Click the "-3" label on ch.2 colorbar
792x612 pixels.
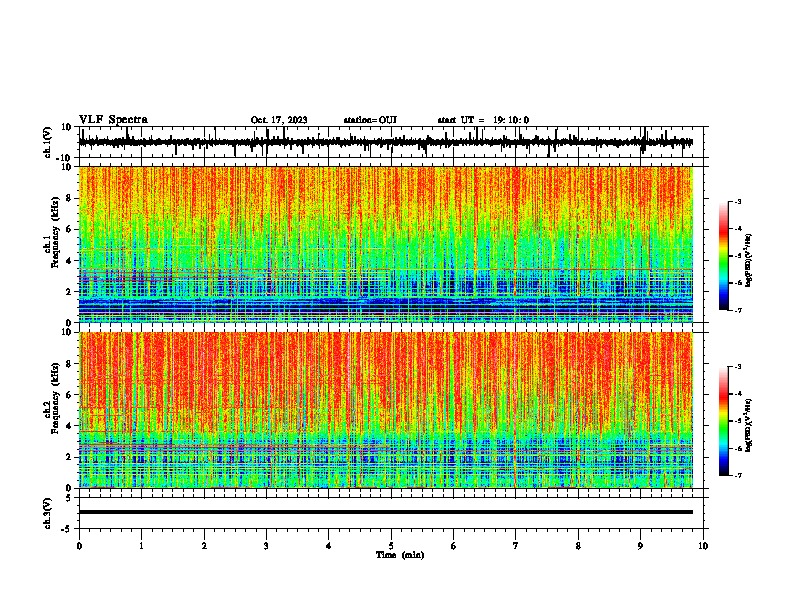(x=737, y=367)
